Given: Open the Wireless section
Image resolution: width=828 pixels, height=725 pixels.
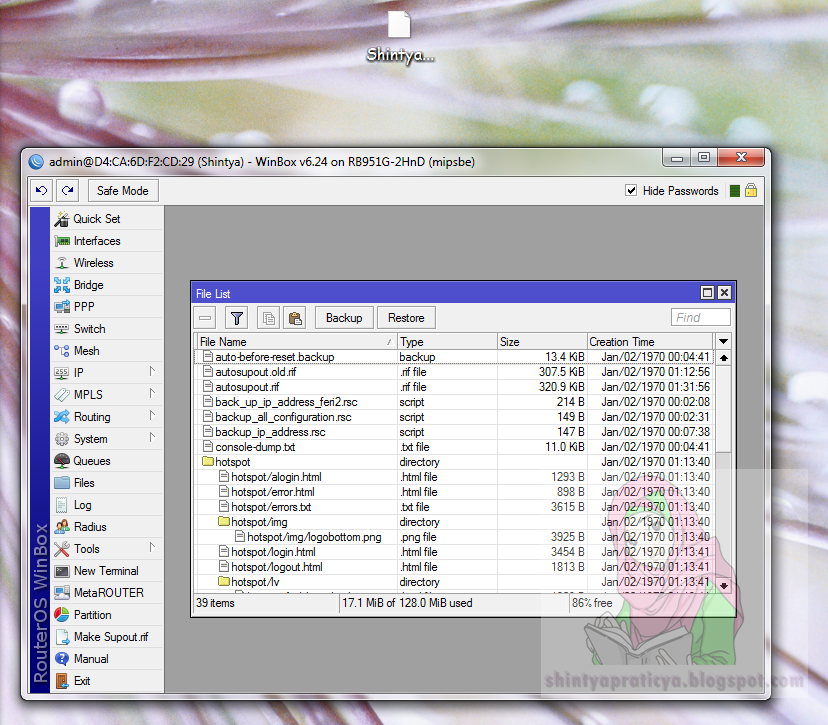Looking at the screenshot, I should pos(107,263).
